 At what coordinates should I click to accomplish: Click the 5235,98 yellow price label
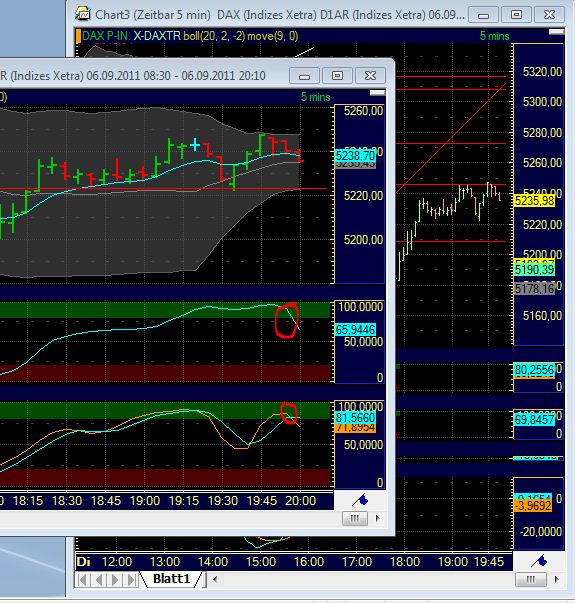click(535, 201)
